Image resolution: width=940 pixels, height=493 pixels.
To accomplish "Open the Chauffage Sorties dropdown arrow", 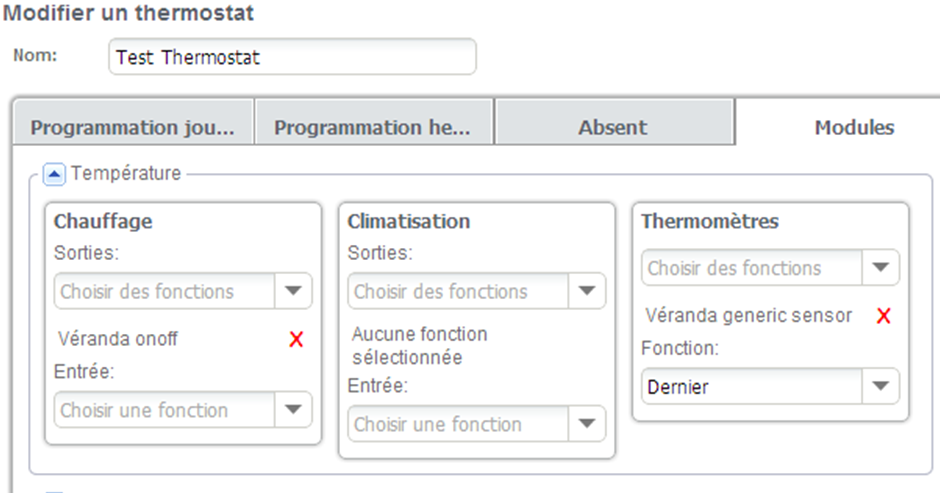I will 293,291.
